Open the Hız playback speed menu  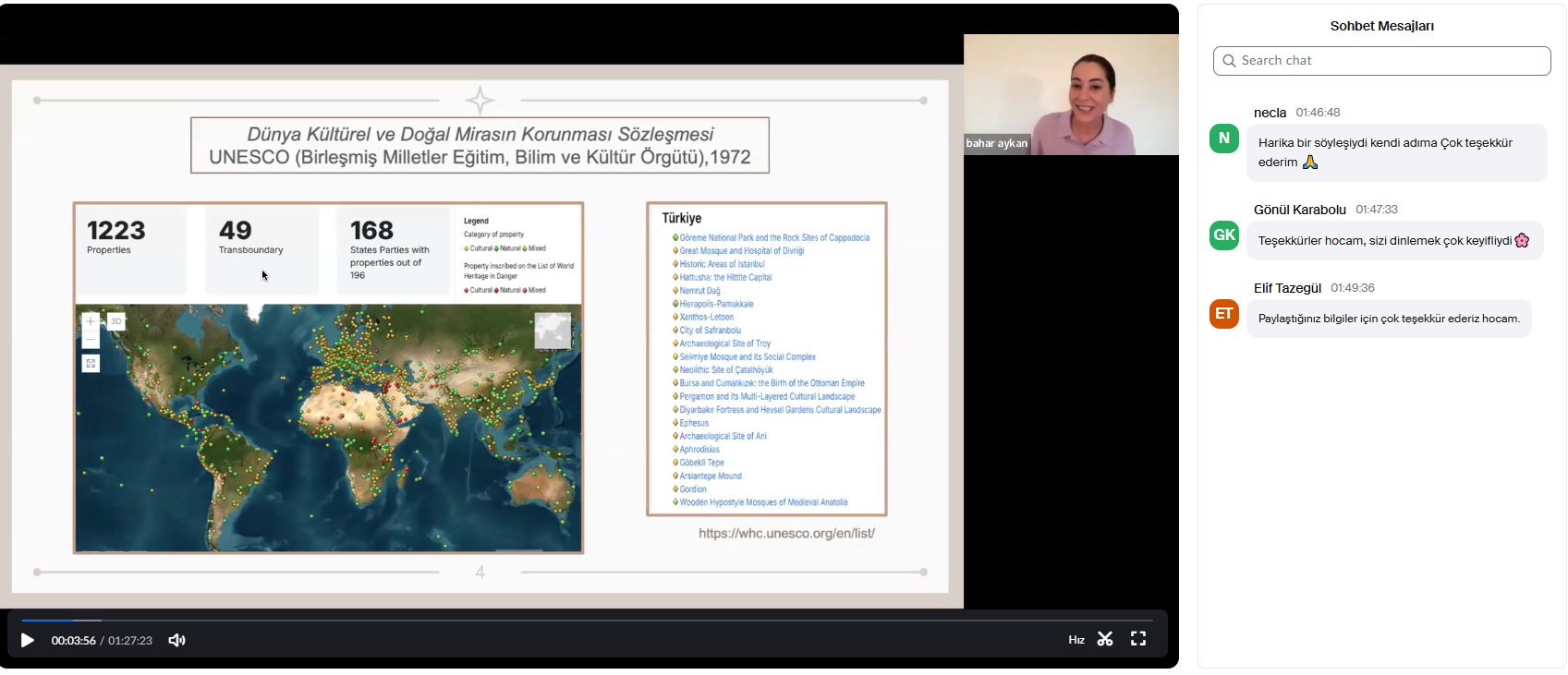(x=1076, y=640)
